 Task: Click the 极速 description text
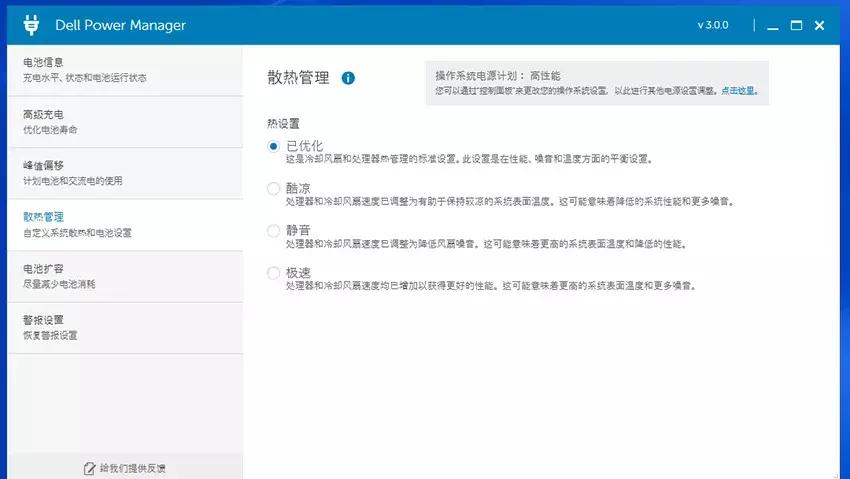pos(491,286)
